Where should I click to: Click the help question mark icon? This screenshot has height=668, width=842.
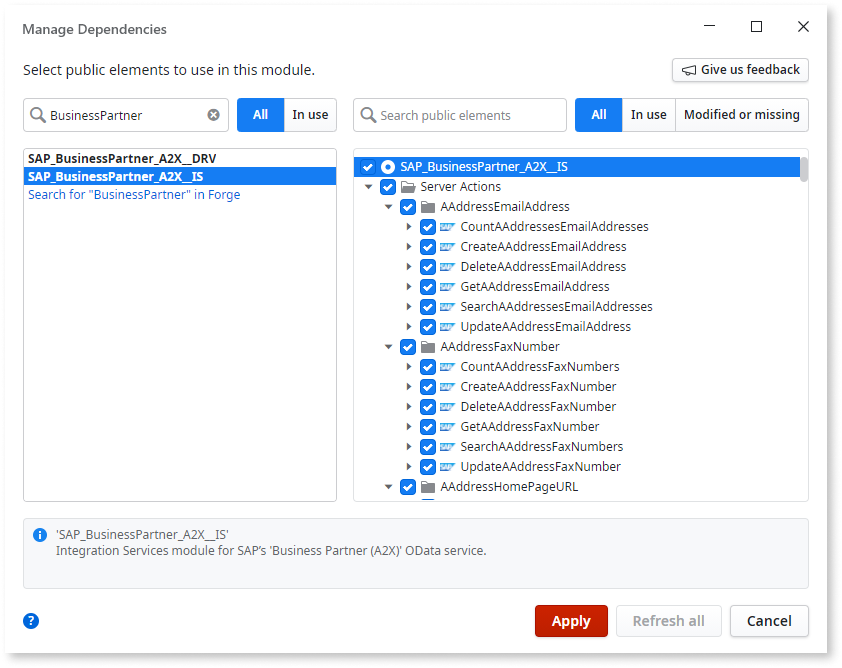tap(30, 621)
